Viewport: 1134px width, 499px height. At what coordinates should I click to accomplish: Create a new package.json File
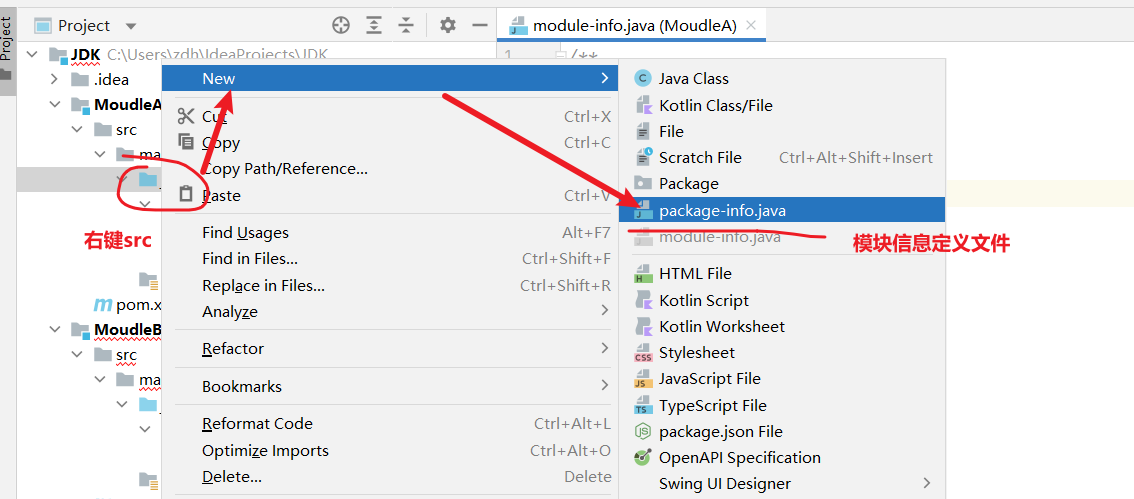783,431
